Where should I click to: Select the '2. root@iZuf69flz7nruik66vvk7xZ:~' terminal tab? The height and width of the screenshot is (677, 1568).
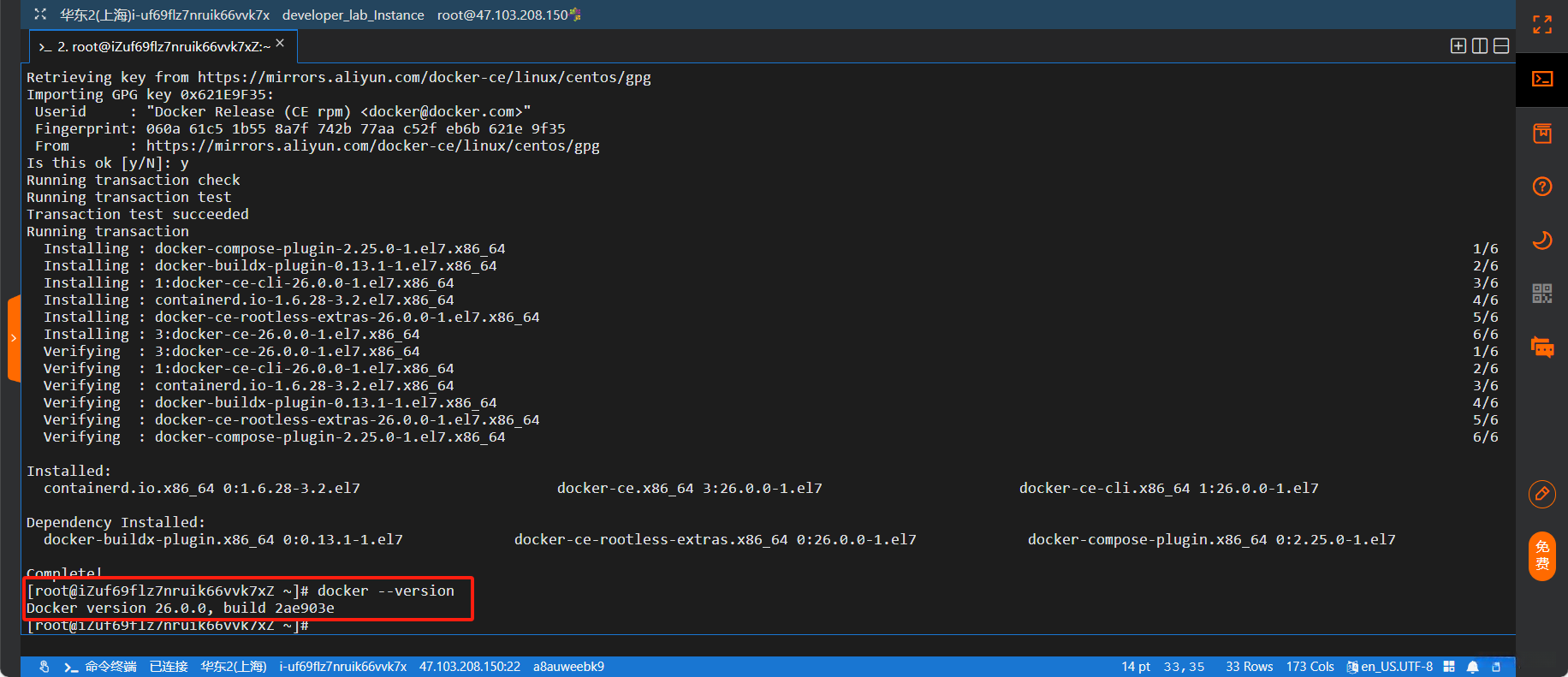pyautogui.click(x=162, y=46)
